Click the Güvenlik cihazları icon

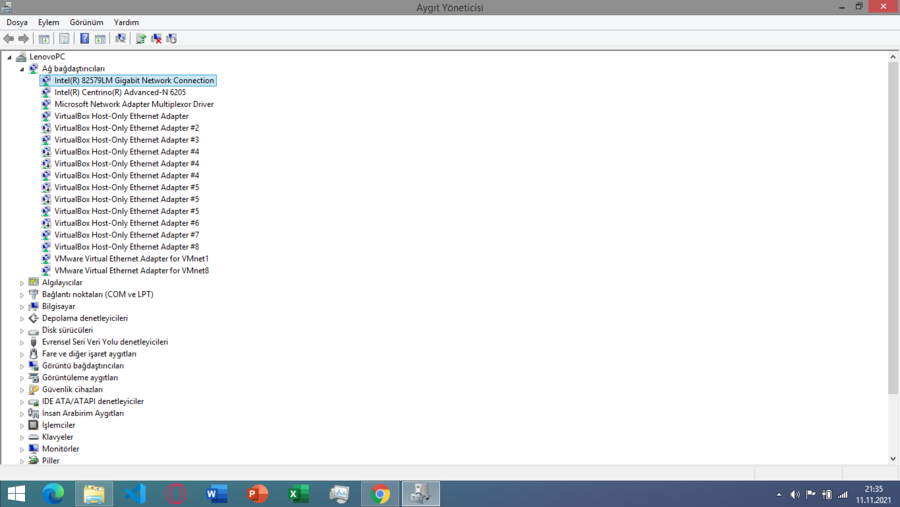(33, 389)
